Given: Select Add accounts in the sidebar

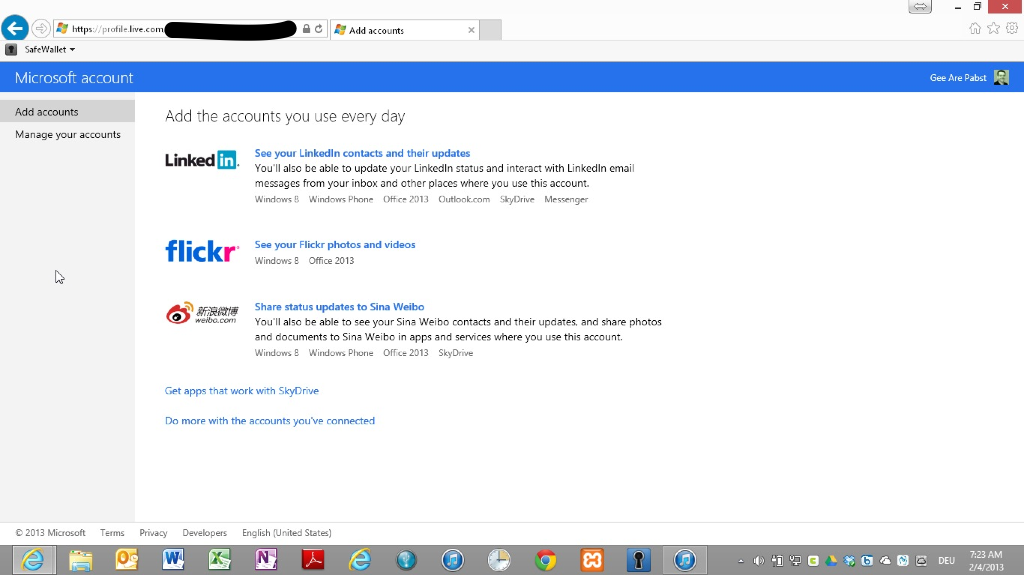Looking at the screenshot, I should pyautogui.click(x=47, y=112).
